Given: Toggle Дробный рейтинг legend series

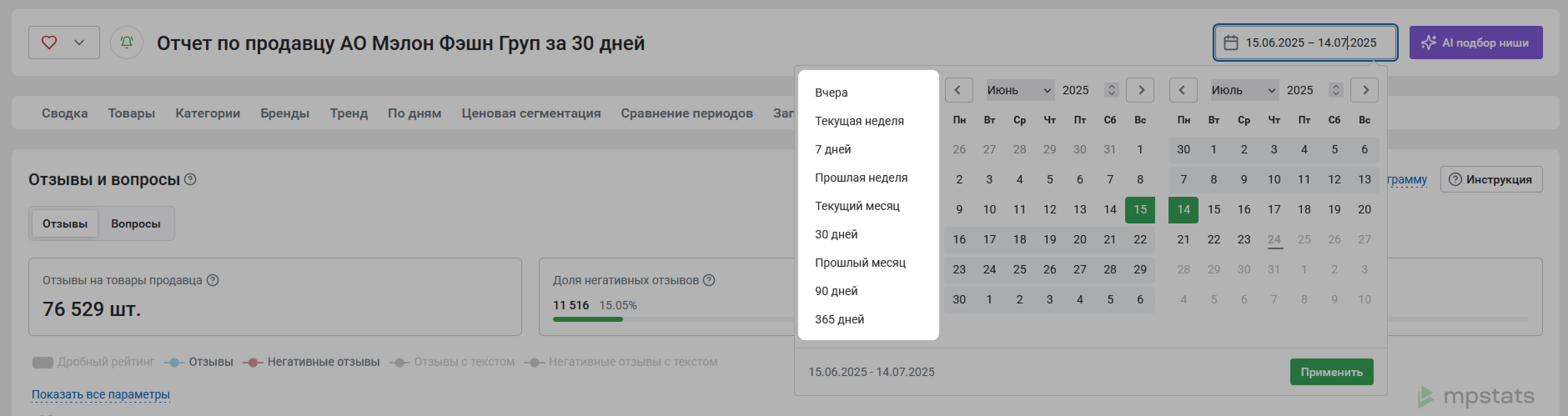Looking at the screenshot, I should [x=93, y=362].
